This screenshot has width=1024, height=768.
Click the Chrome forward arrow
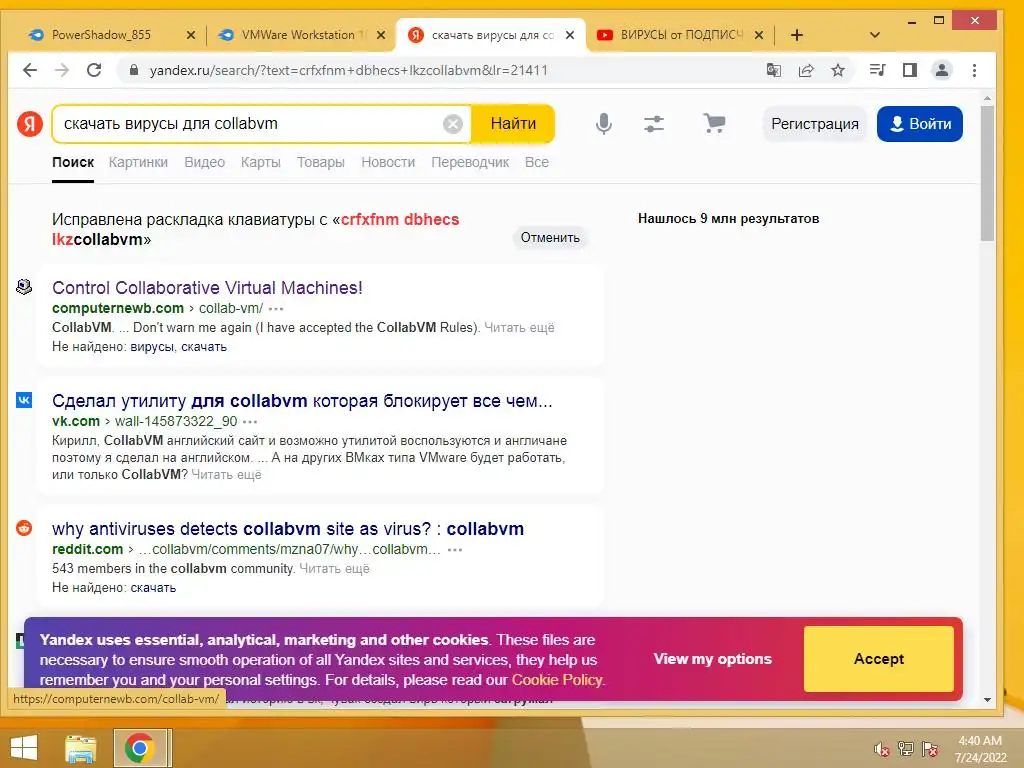pyautogui.click(x=61, y=70)
